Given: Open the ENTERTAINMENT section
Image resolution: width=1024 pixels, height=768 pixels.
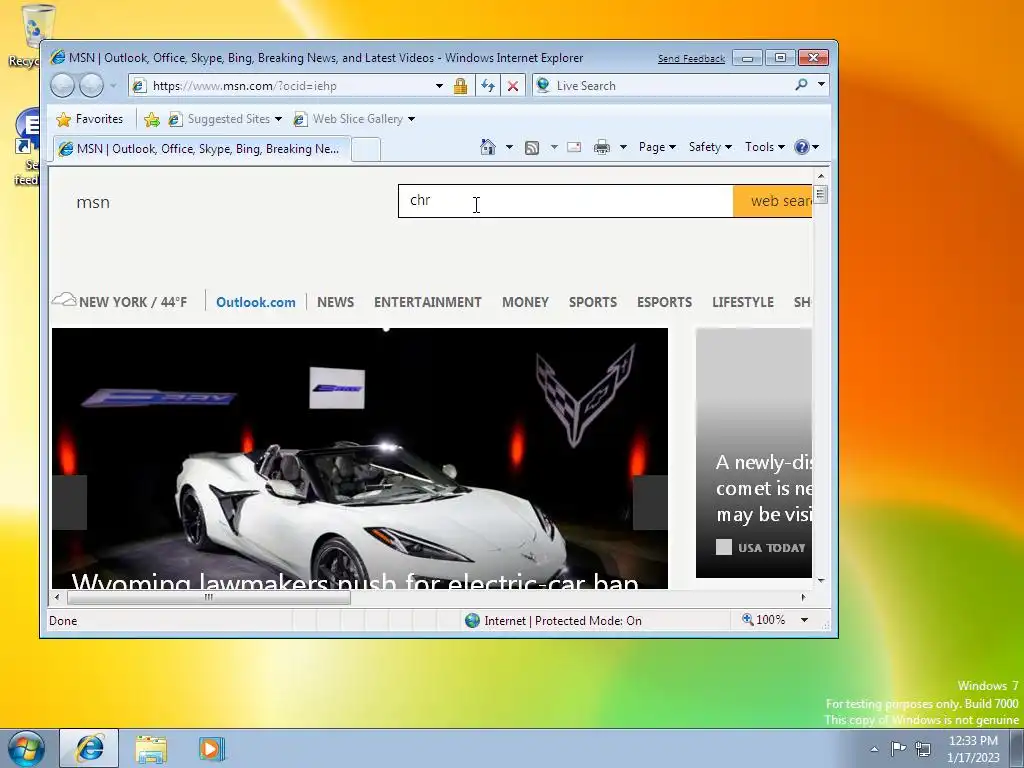Looking at the screenshot, I should click(428, 302).
